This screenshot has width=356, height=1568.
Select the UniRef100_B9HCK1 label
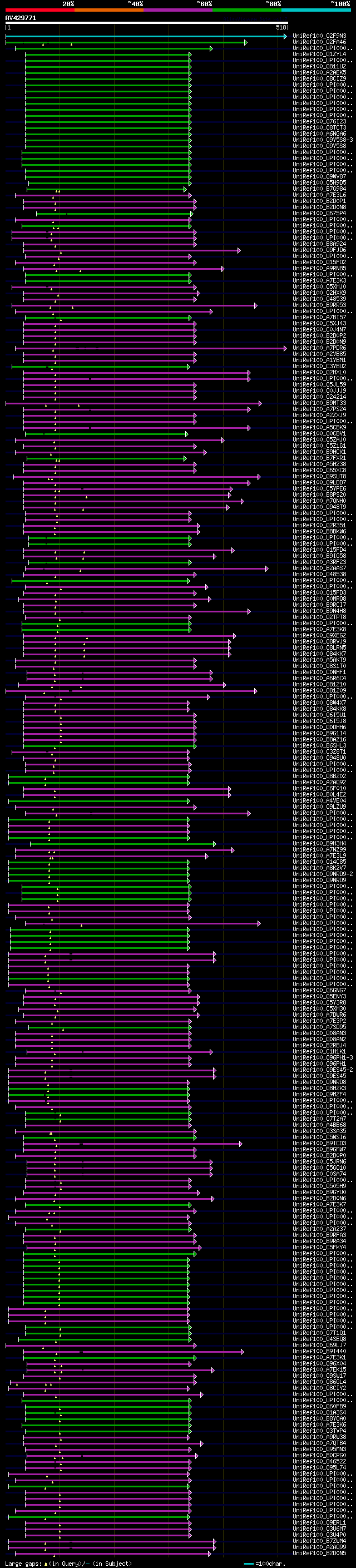point(319,452)
